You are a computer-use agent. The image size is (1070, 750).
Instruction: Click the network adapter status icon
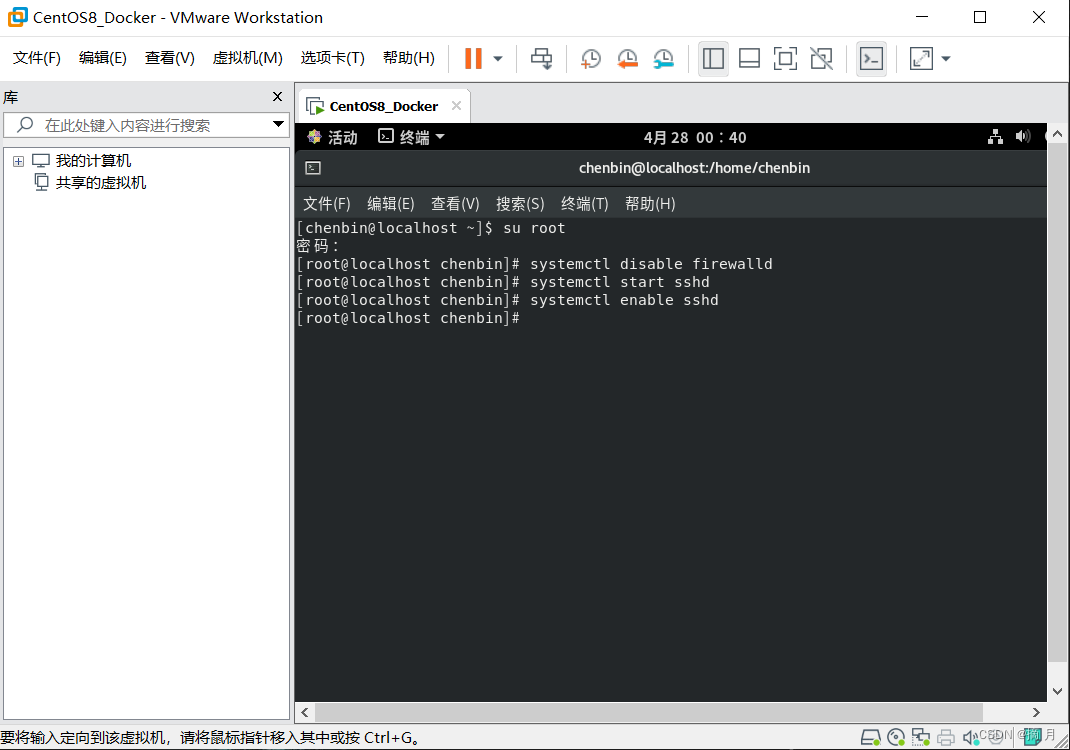click(x=921, y=737)
